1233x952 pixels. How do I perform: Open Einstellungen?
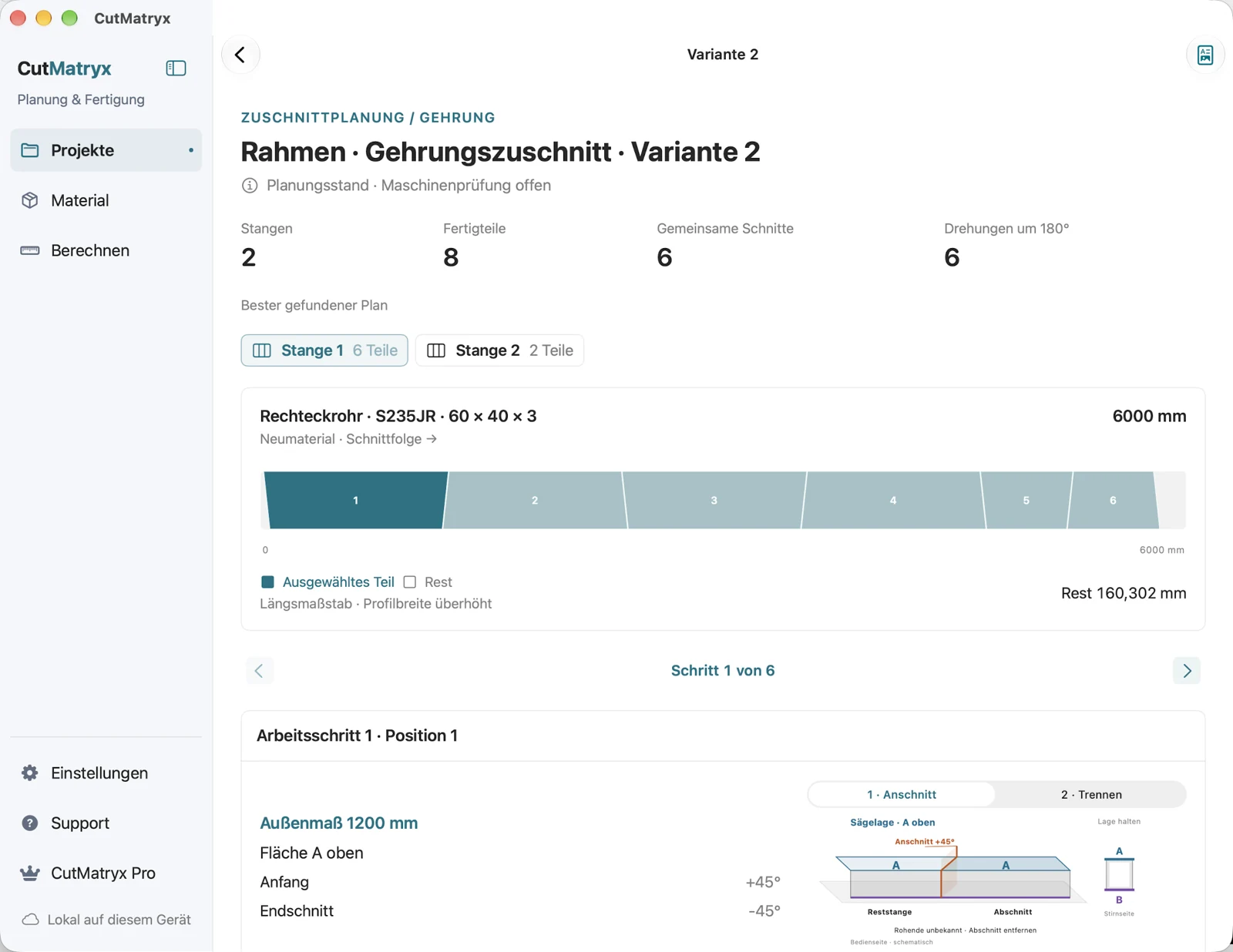tap(106, 773)
